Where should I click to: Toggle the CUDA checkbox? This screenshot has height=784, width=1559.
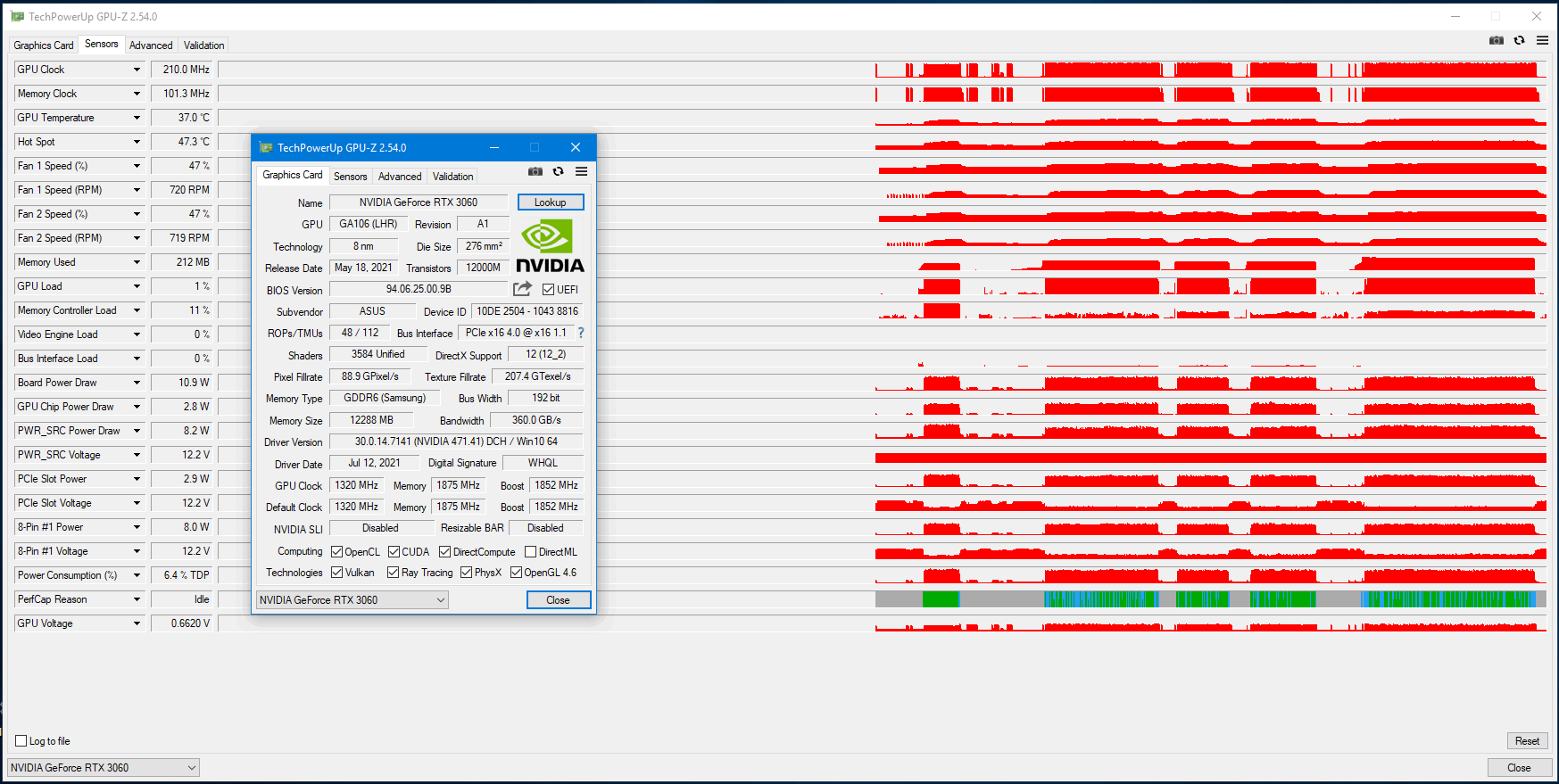pyautogui.click(x=394, y=552)
